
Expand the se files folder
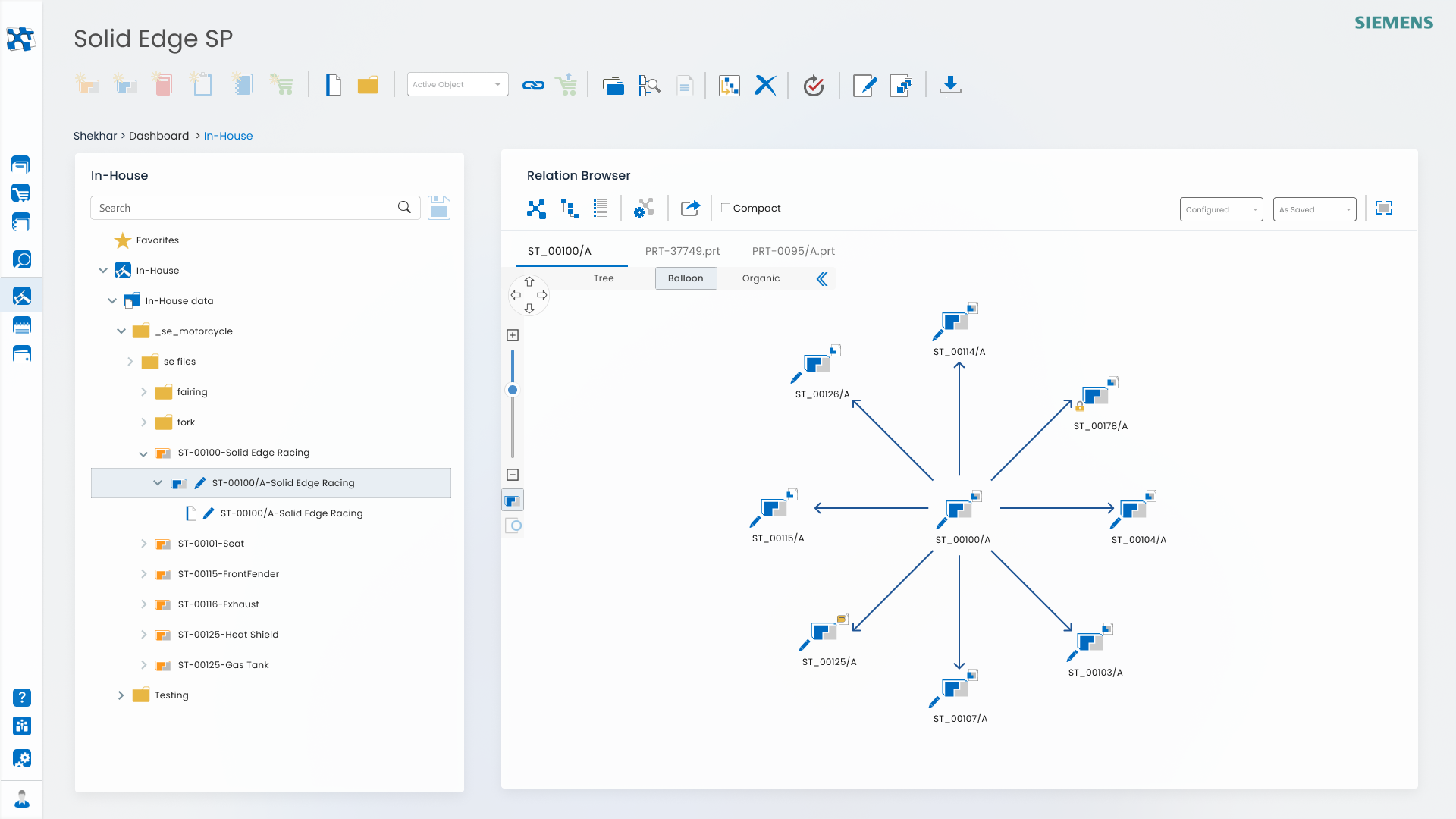[x=130, y=362]
